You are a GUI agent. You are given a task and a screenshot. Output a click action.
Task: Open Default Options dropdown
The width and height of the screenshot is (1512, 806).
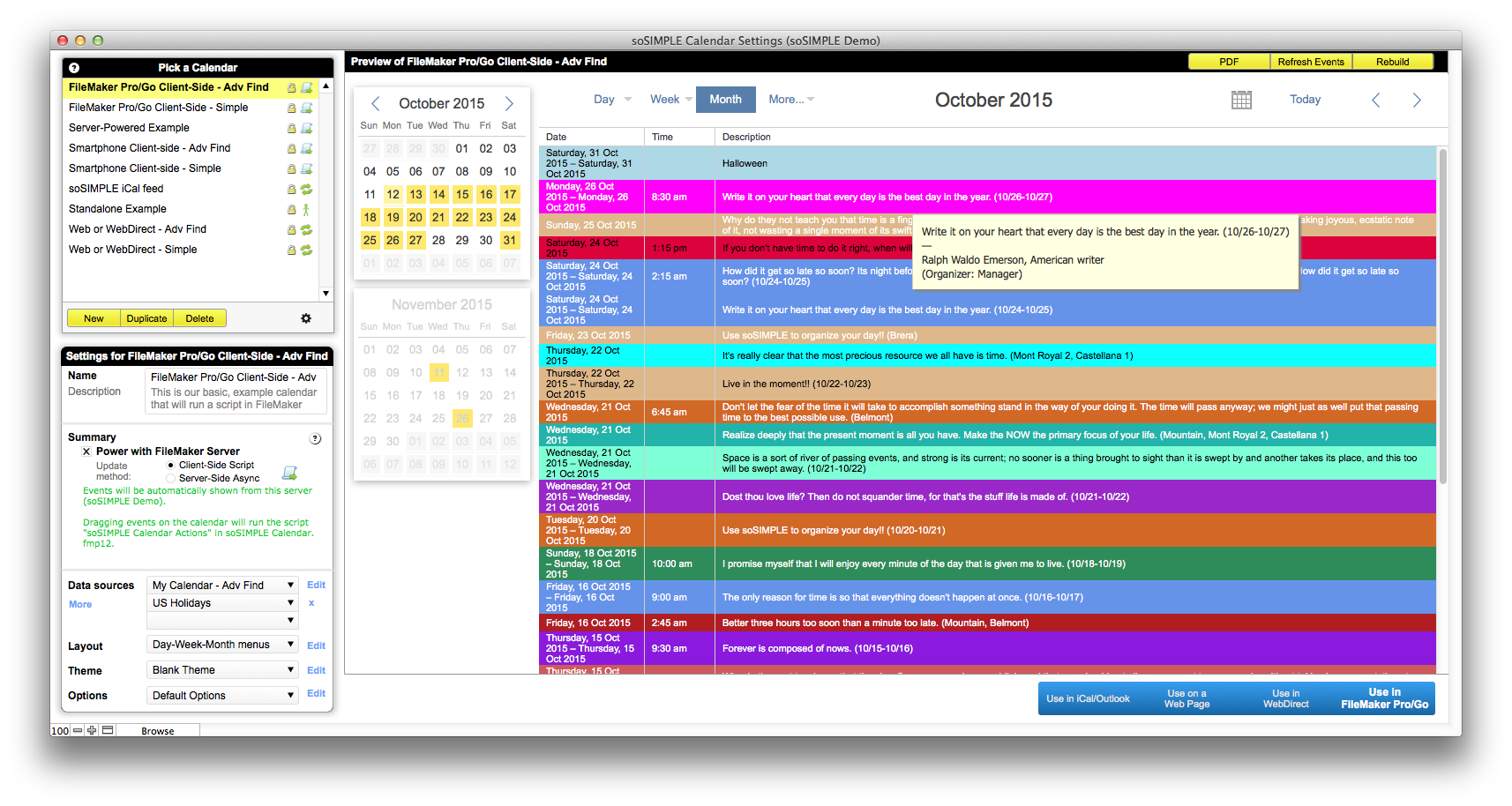[222, 696]
